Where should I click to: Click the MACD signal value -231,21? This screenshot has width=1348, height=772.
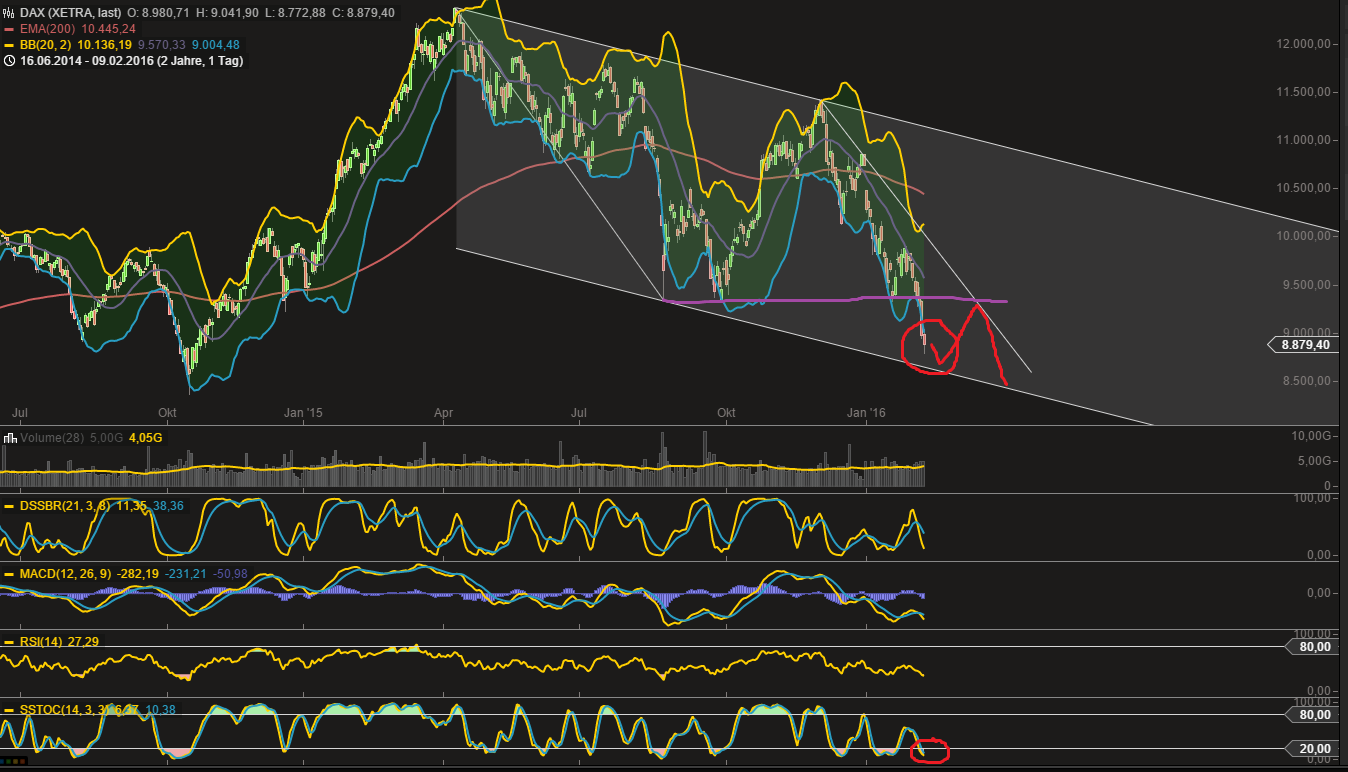pos(186,574)
